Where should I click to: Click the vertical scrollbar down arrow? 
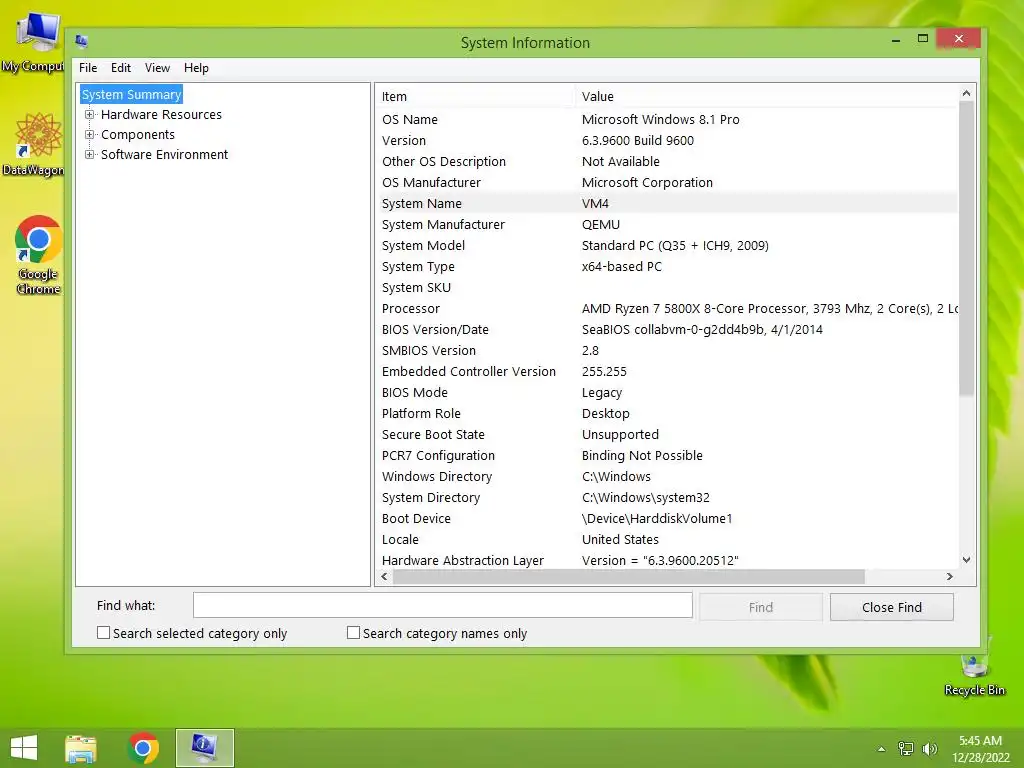point(967,560)
